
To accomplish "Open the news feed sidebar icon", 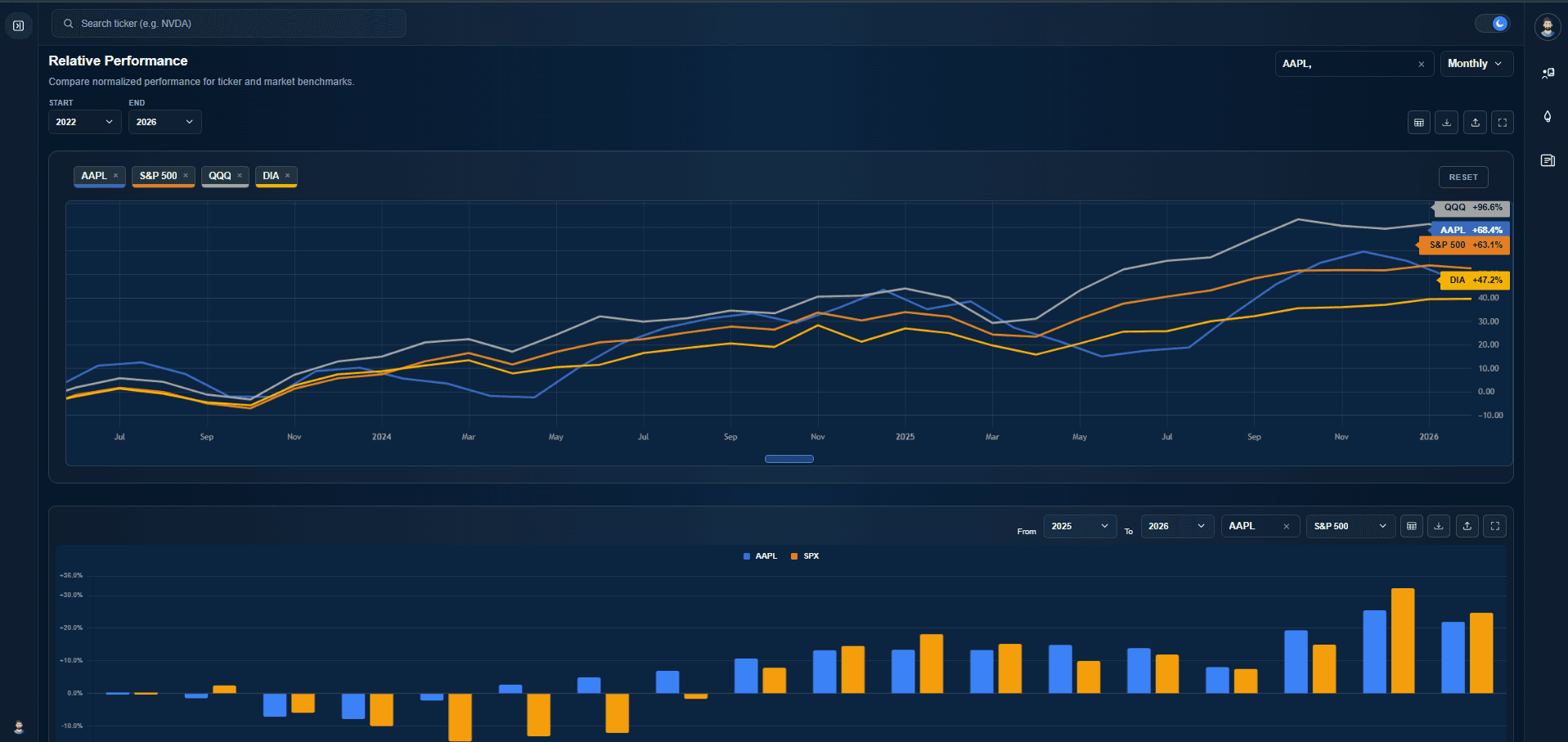I will tap(1548, 160).
